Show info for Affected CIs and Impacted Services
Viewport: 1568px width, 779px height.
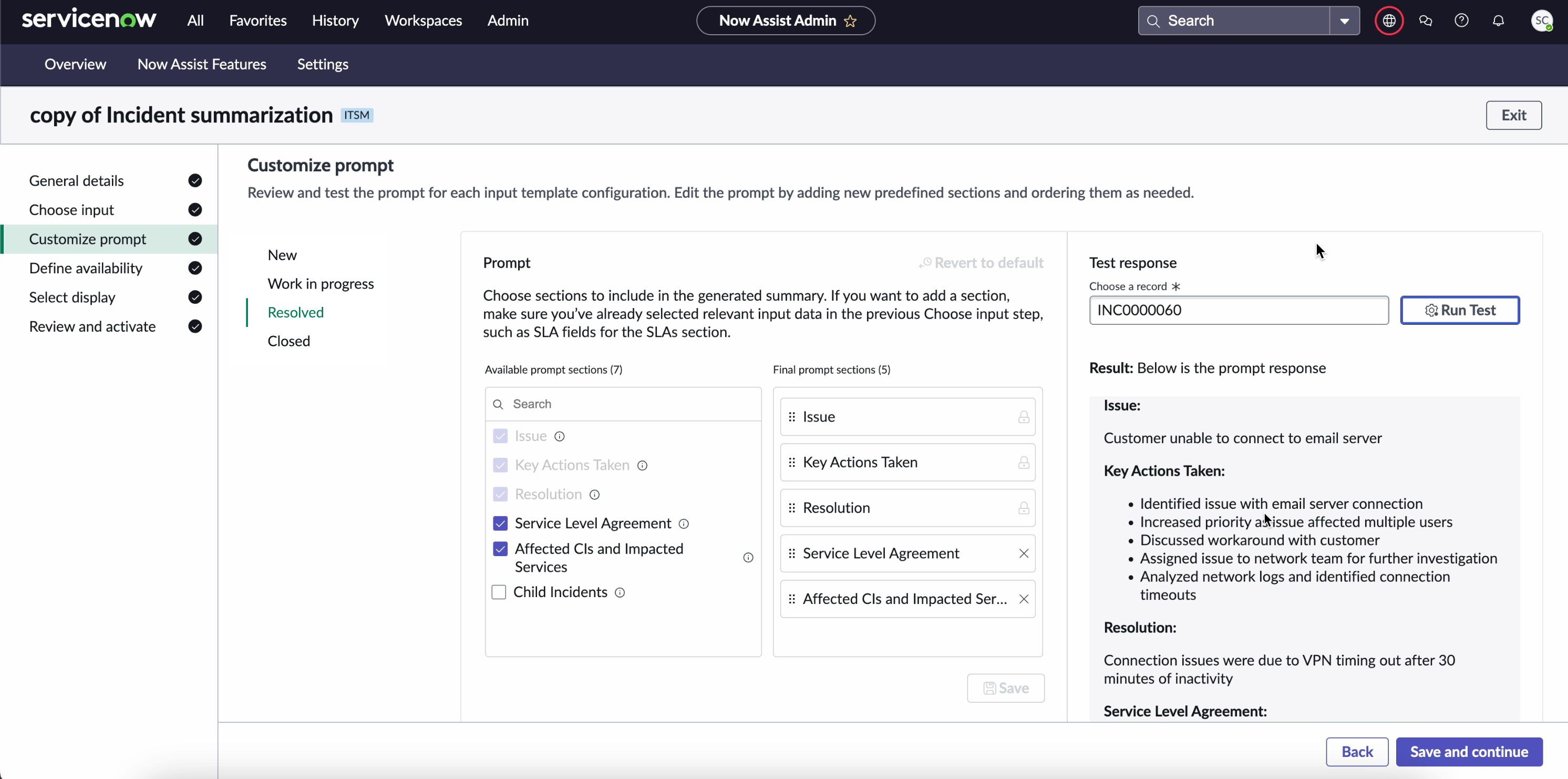pyautogui.click(x=748, y=558)
